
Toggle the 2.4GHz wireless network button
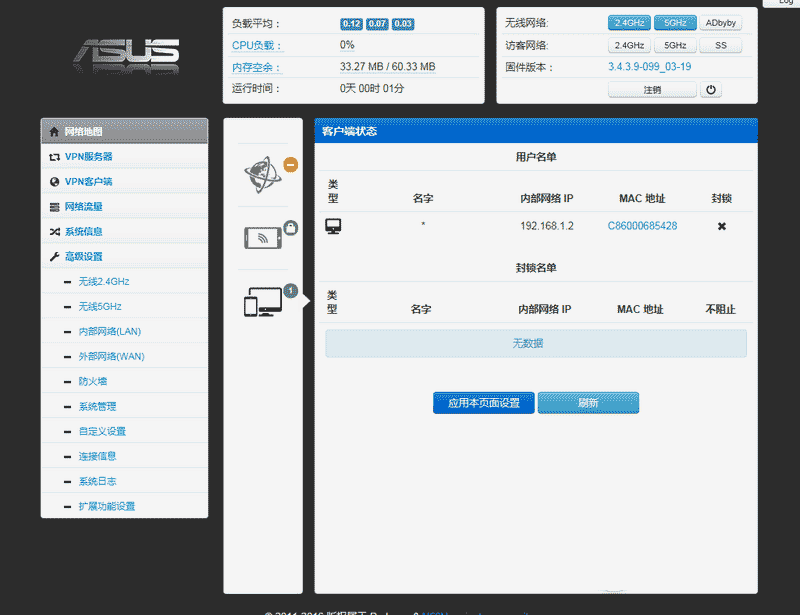629,23
